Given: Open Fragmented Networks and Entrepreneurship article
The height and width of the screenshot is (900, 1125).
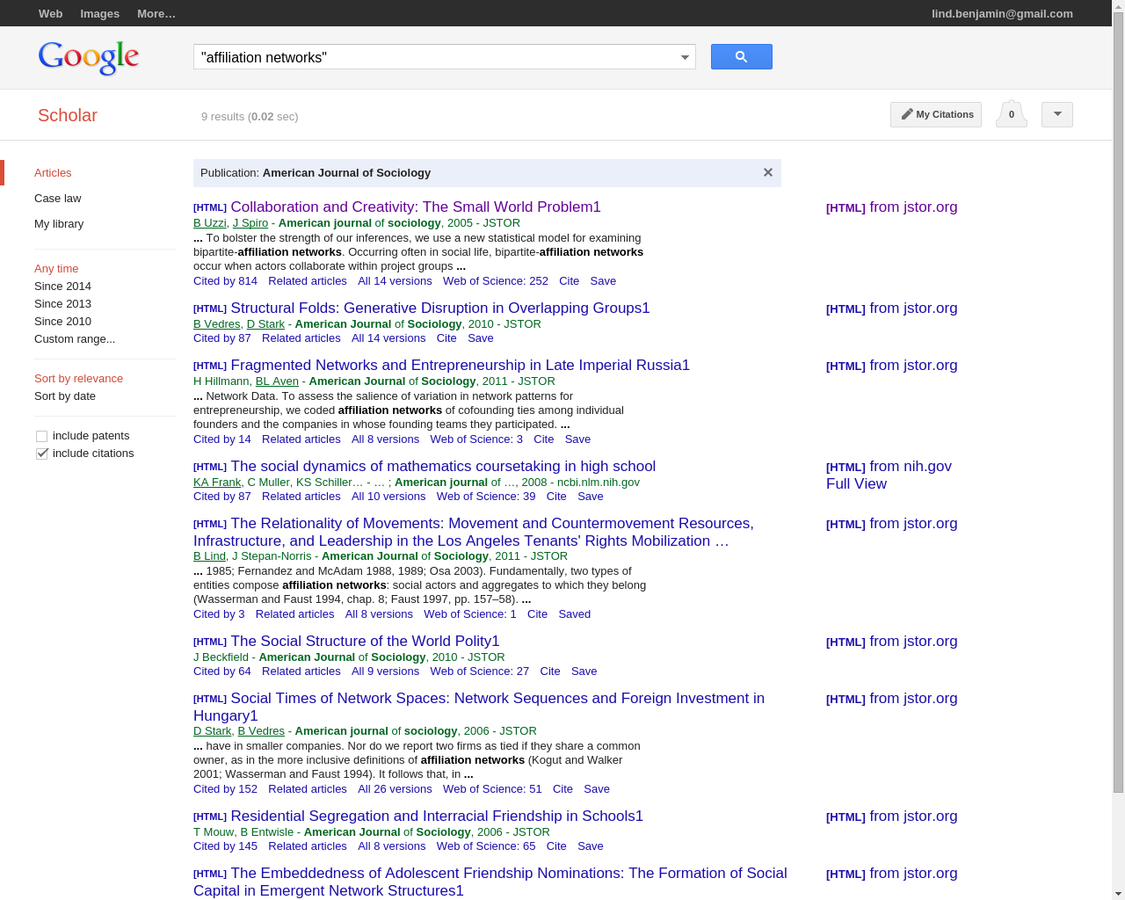Looking at the screenshot, I should tap(460, 365).
